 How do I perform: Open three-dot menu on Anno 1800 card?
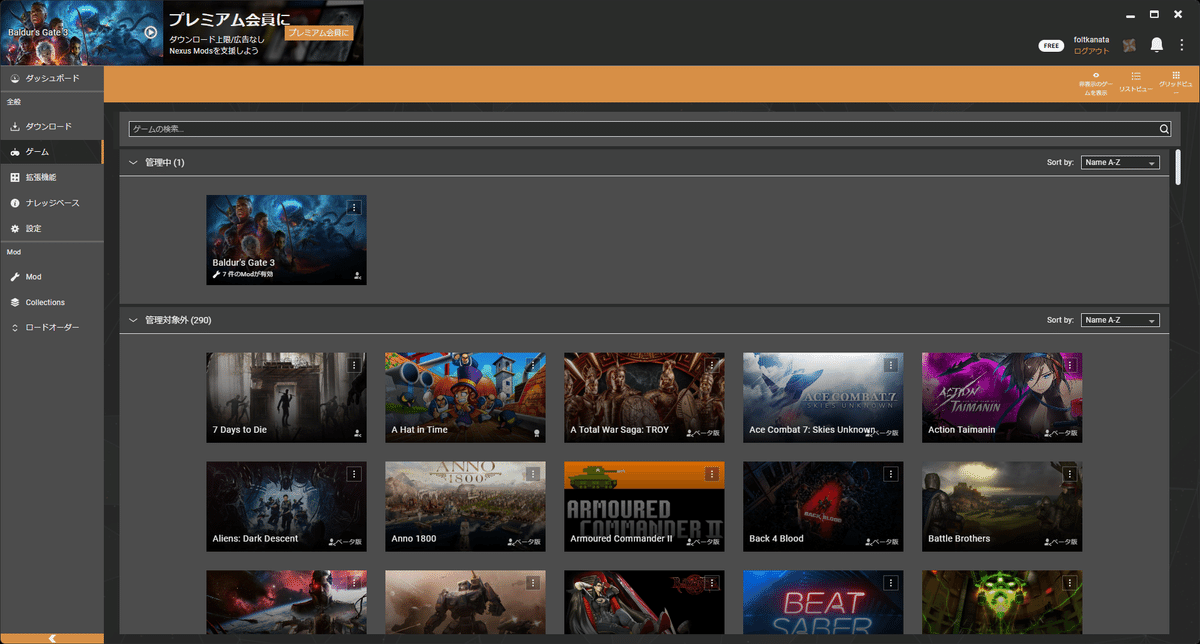532,474
